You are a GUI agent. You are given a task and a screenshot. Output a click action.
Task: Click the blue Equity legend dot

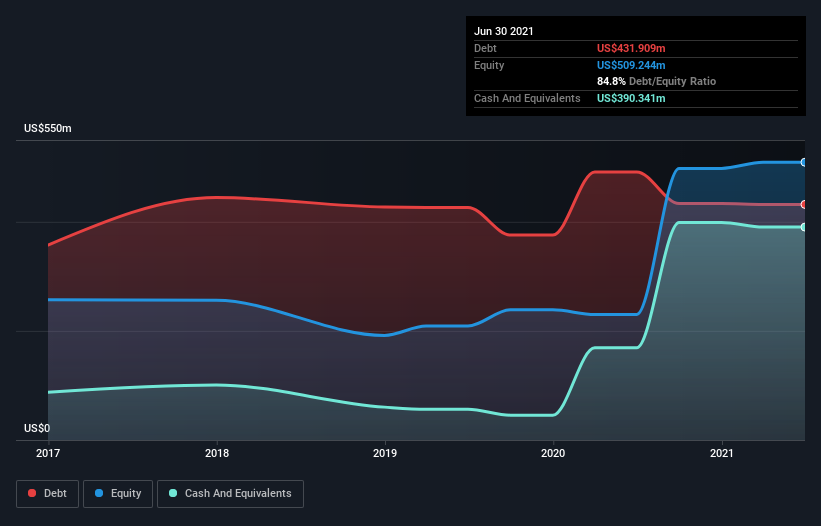(x=99, y=493)
